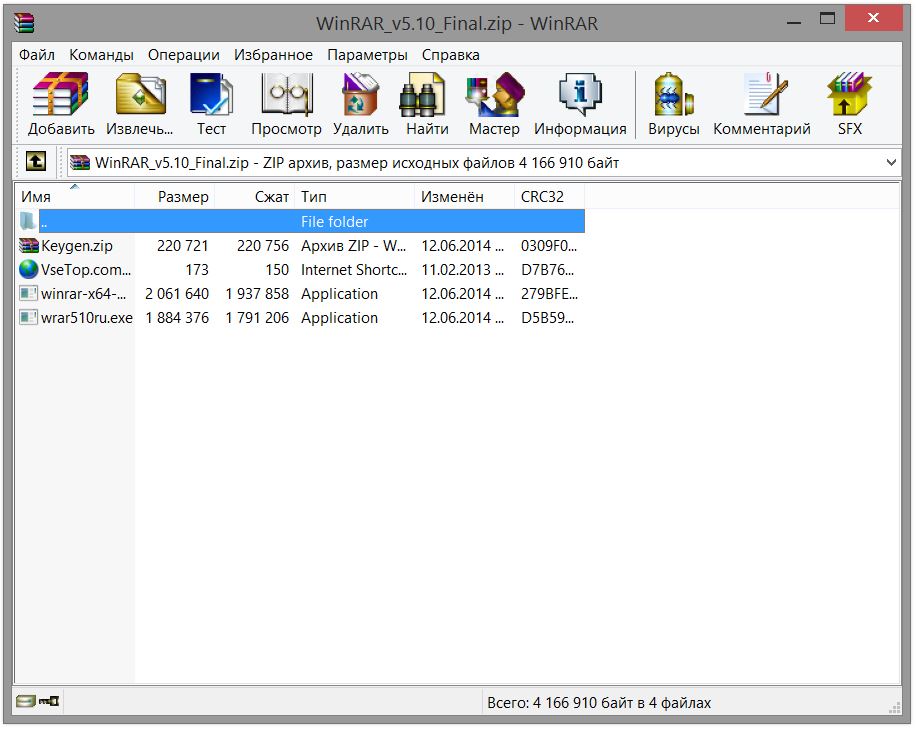Viewport: 916px width, 729px height.
Task: Open the Найти (Find) binoculars tool
Action: pyautogui.click(x=422, y=94)
